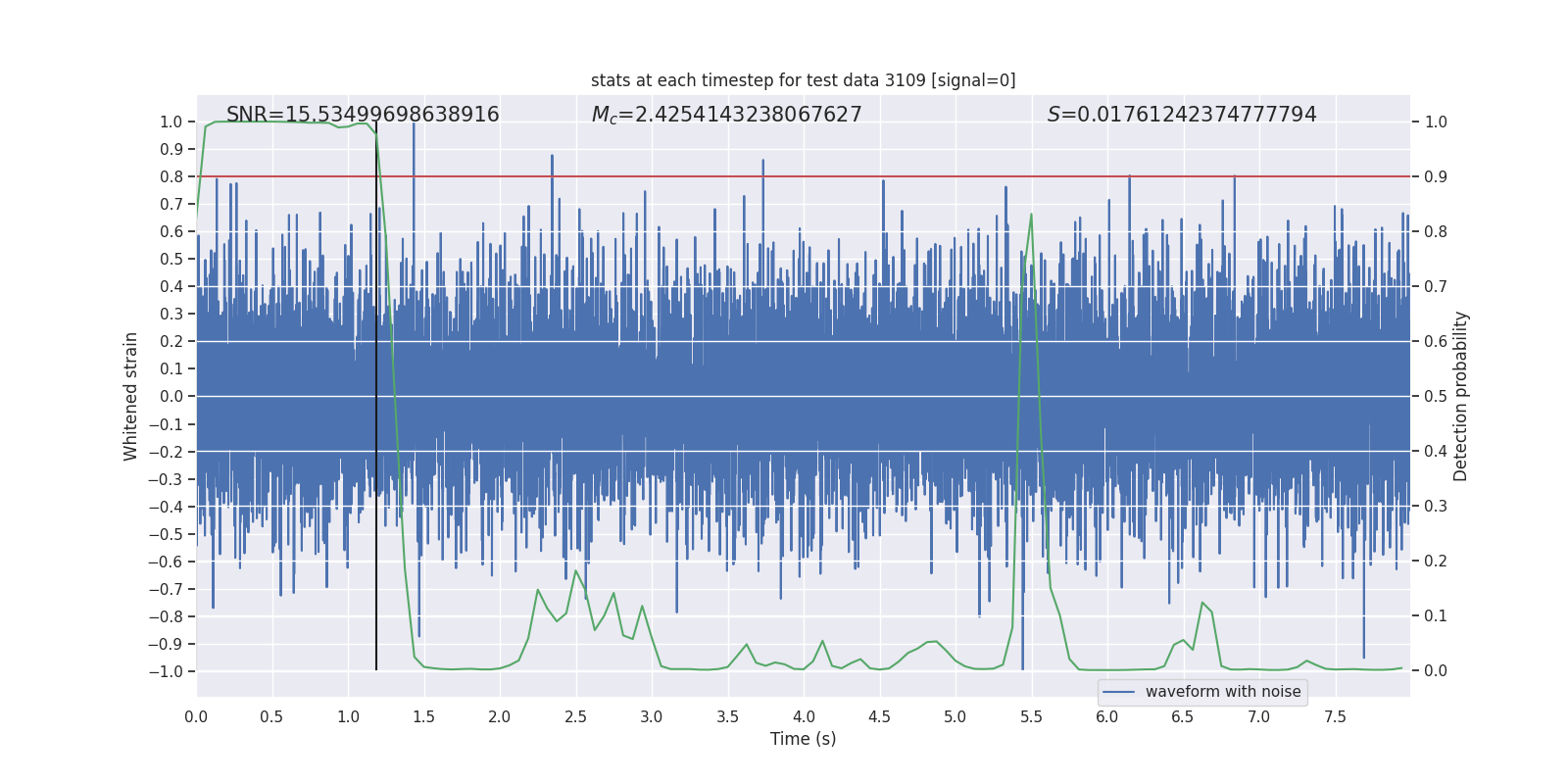
Task: Click the 0.2 tick on the Whitened strain axis
Action: (x=171, y=341)
